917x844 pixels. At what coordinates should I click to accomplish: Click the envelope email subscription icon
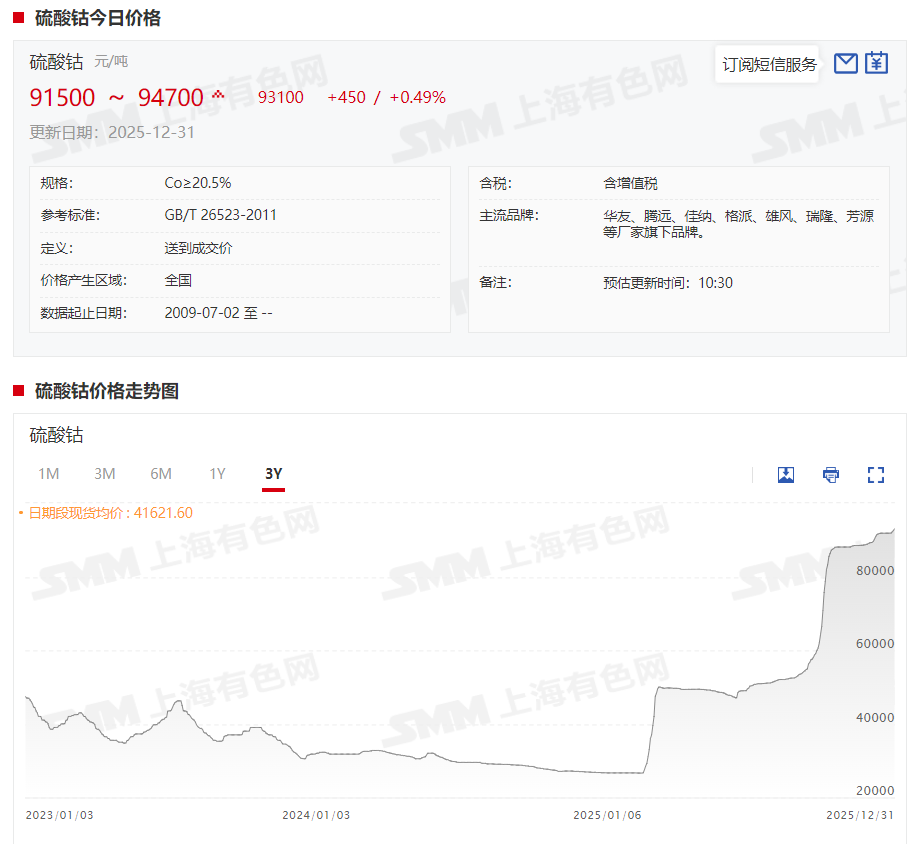click(x=846, y=63)
